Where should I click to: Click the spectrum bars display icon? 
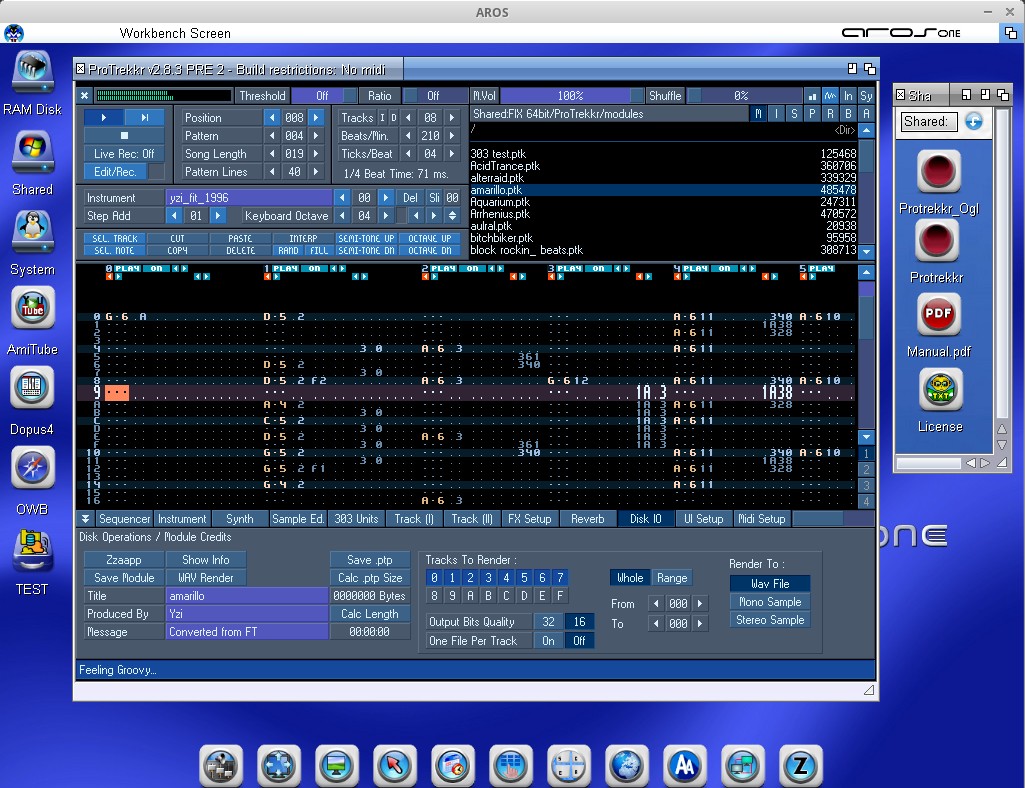[812, 96]
